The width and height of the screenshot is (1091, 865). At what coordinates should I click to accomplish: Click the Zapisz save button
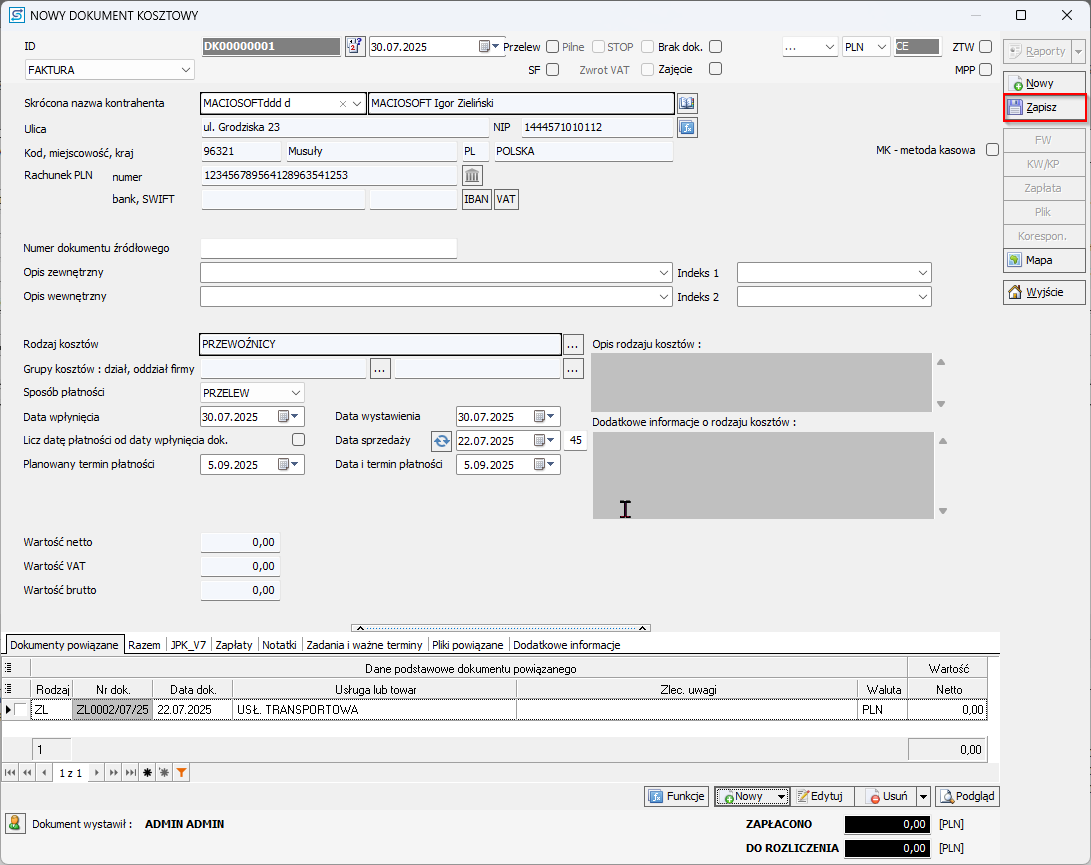1044,107
